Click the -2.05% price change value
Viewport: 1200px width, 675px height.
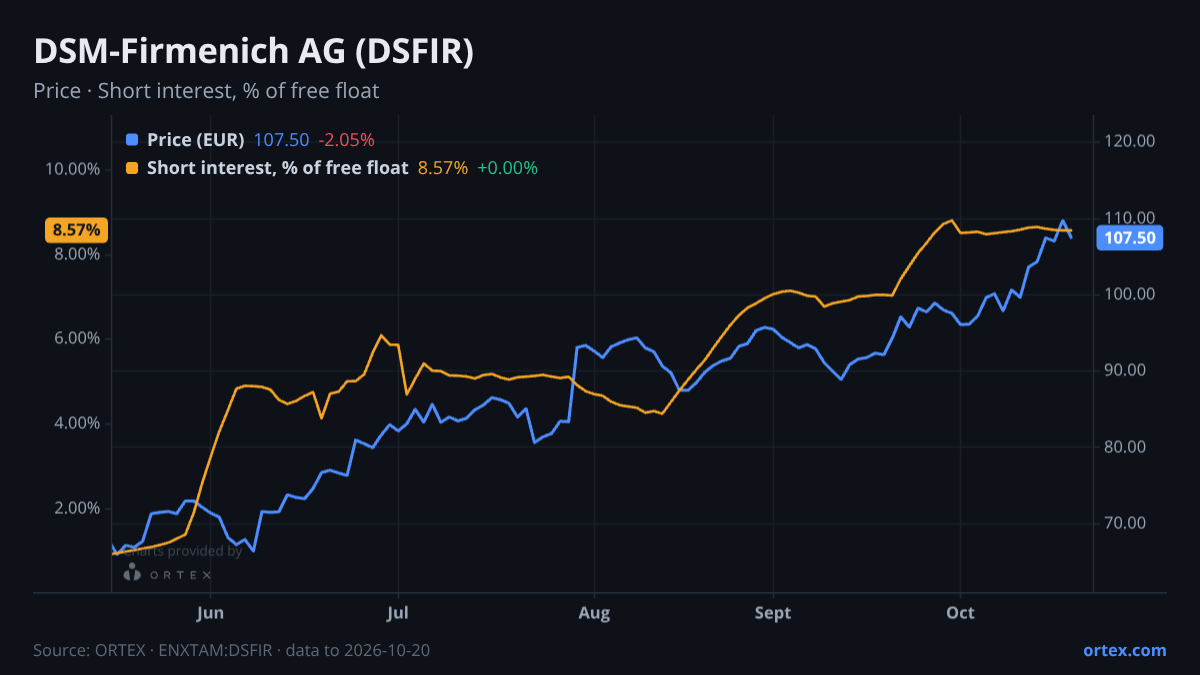pos(346,140)
